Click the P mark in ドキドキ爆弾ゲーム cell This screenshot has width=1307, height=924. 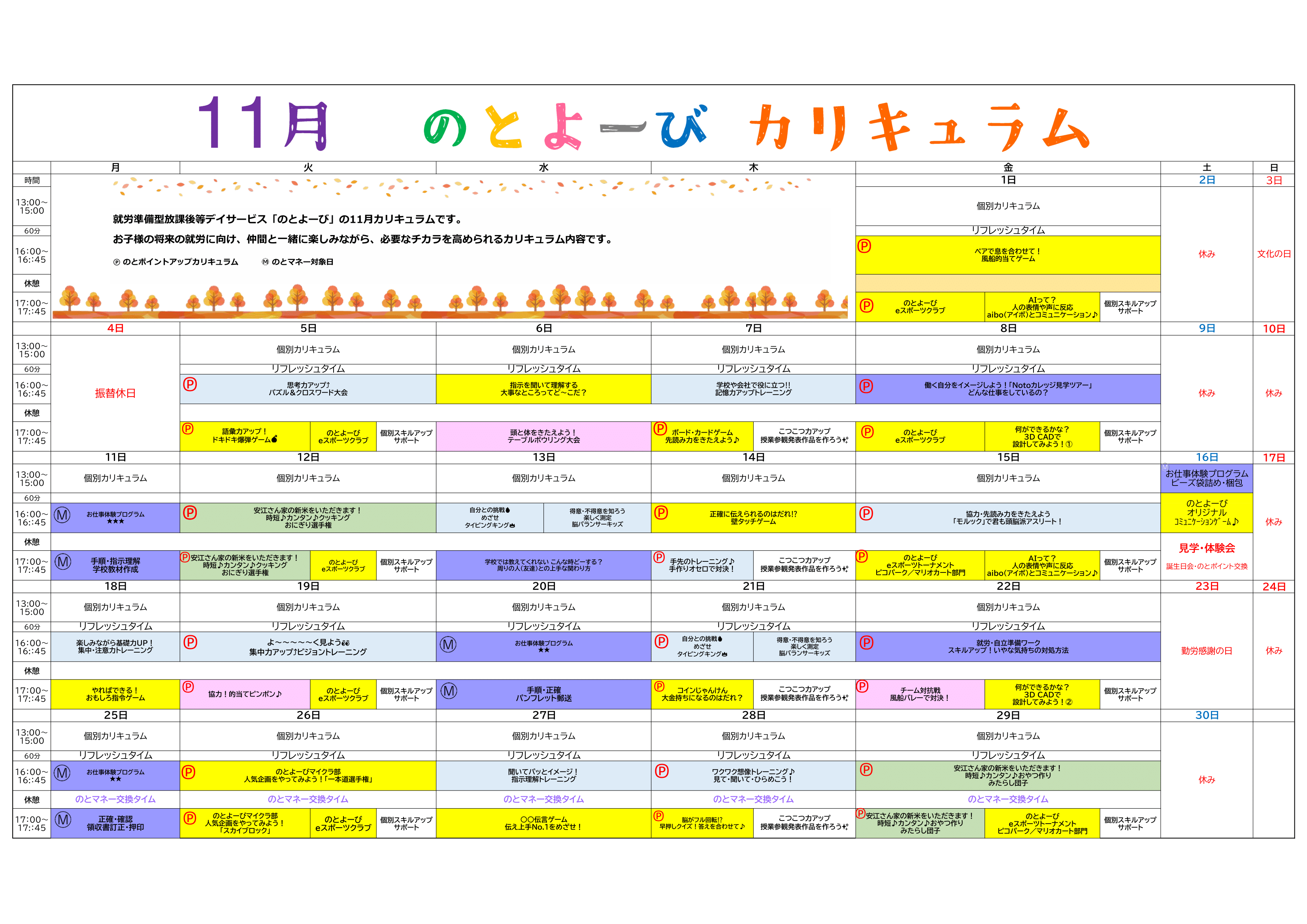[188, 429]
